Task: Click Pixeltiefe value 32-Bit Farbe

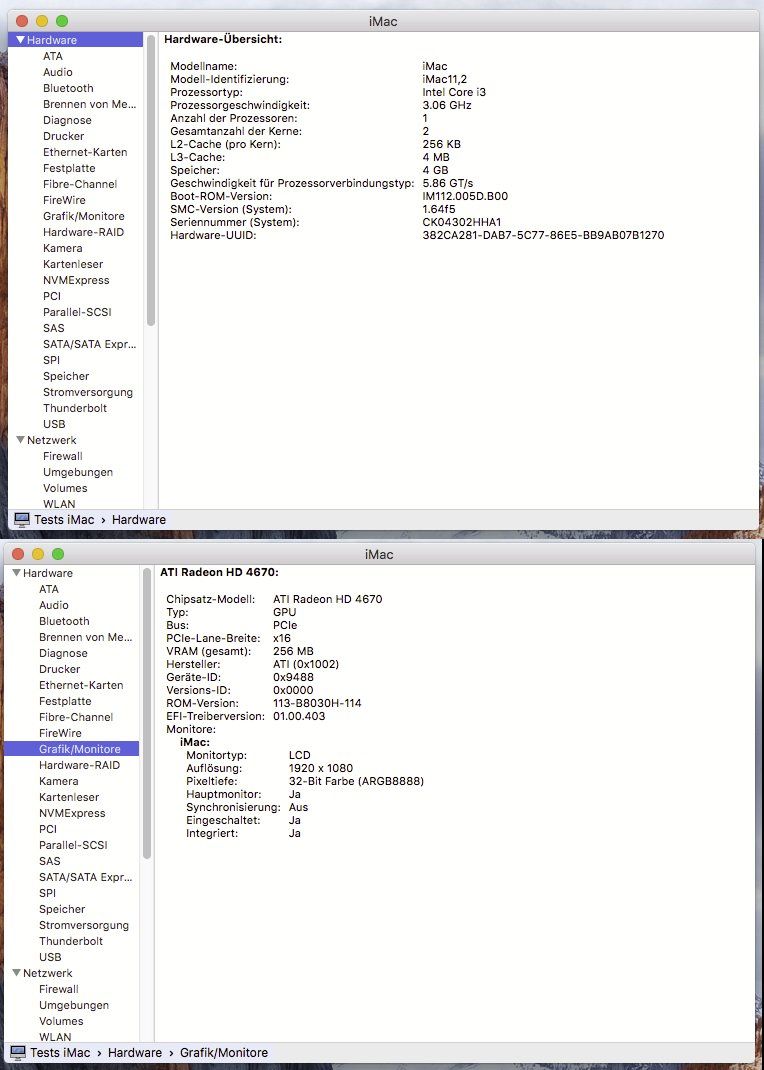Action: click(x=356, y=781)
